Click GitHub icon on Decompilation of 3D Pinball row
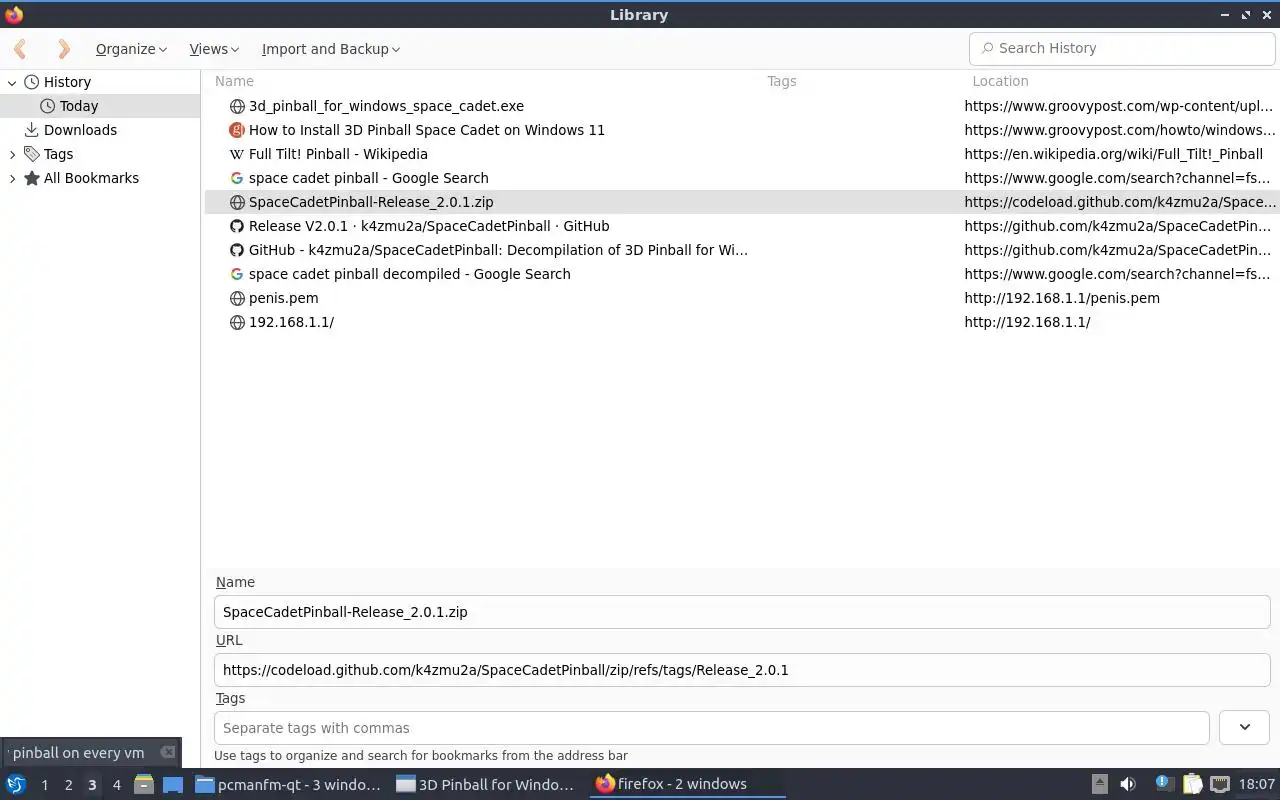 [x=237, y=250]
